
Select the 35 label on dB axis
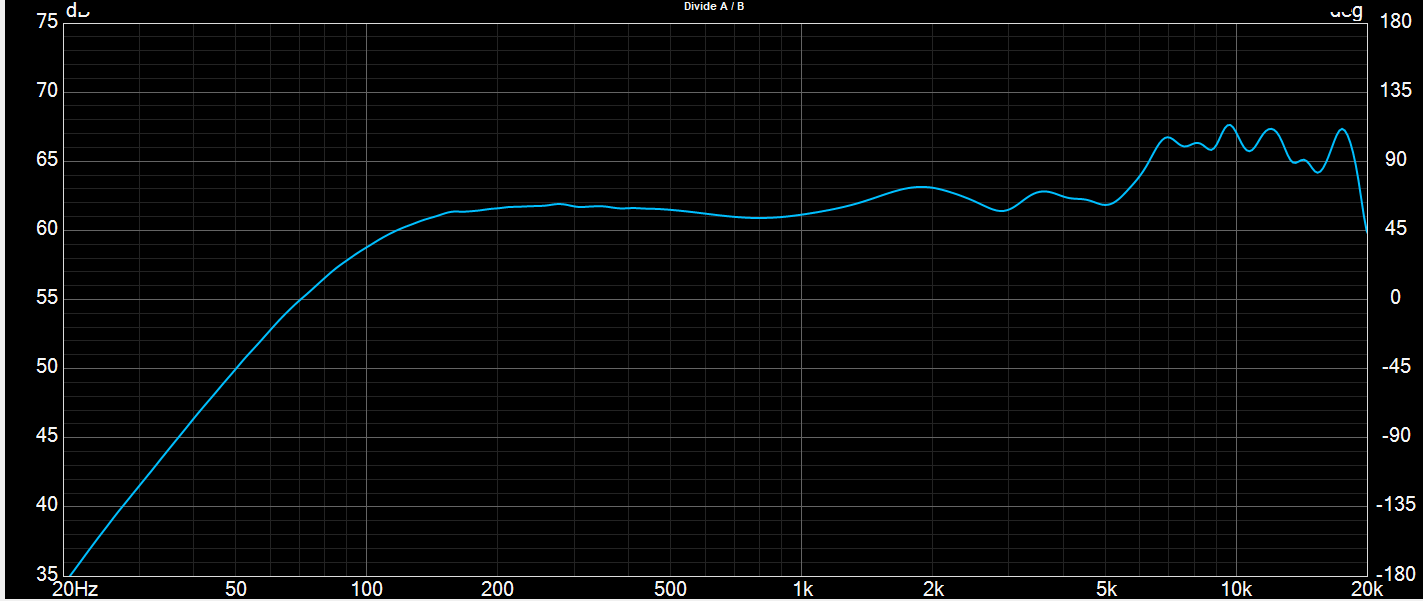point(46,575)
